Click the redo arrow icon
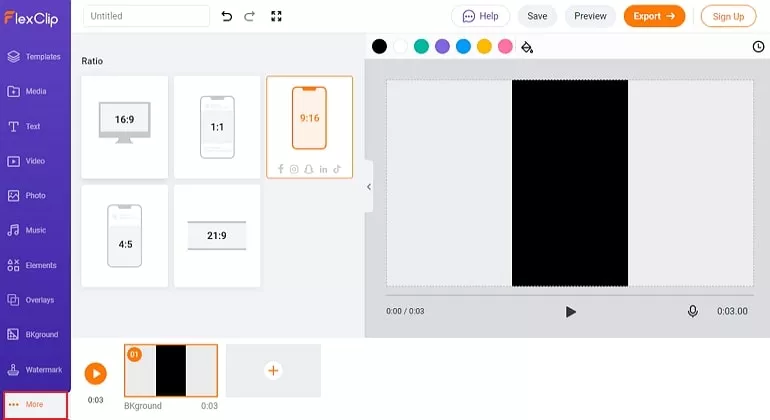The image size is (770, 420). [x=249, y=16]
